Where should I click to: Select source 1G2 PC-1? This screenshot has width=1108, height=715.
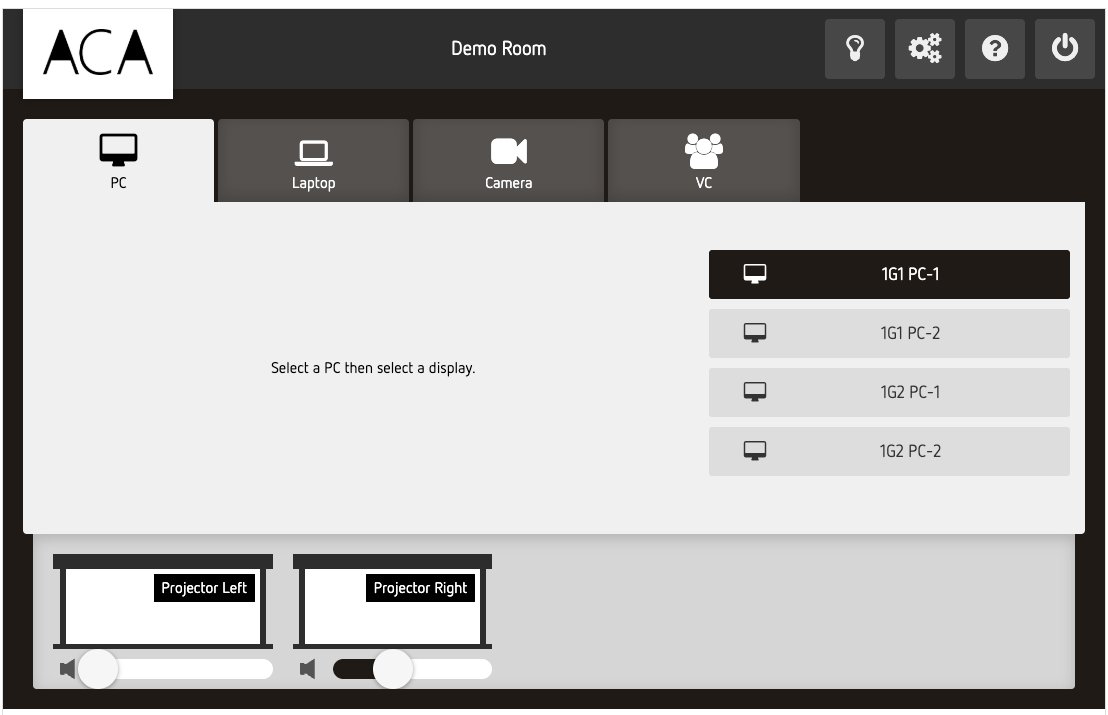pyautogui.click(x=889, y=391)
